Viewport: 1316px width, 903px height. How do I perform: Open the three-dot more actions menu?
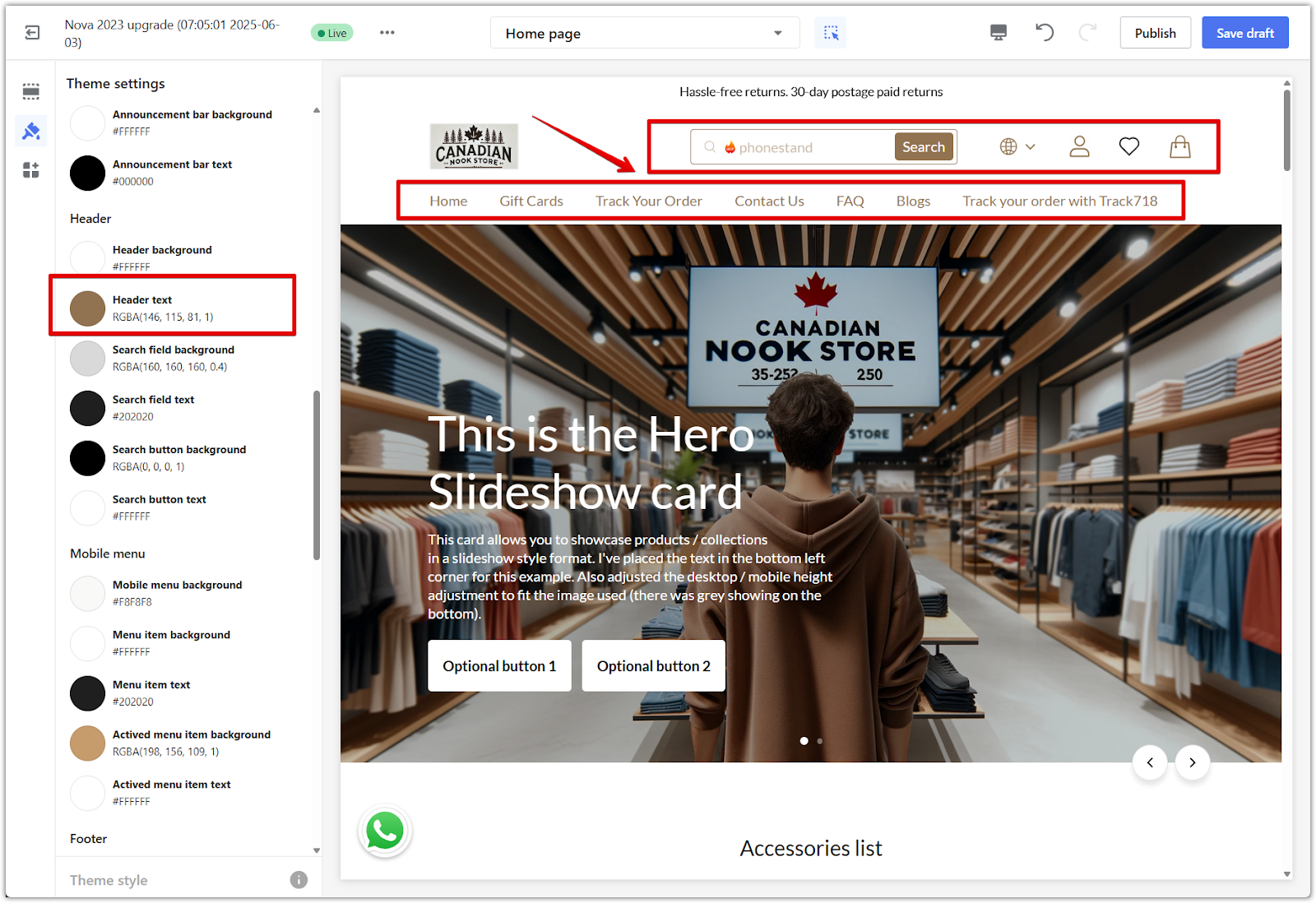387,33
